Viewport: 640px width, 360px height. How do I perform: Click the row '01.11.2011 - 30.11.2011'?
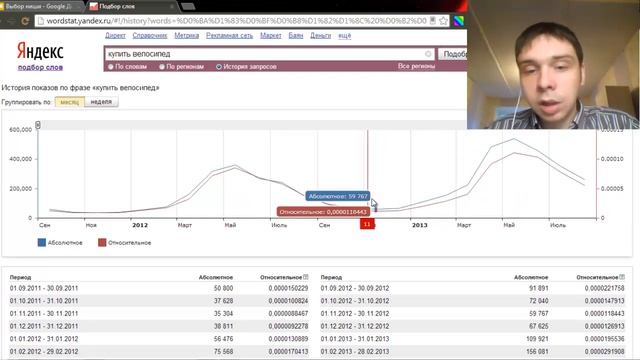pyautogui.click(x=159, y=313)
